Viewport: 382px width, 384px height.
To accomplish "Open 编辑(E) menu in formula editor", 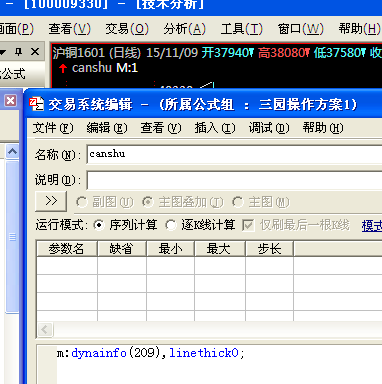I will coord(107,128).
